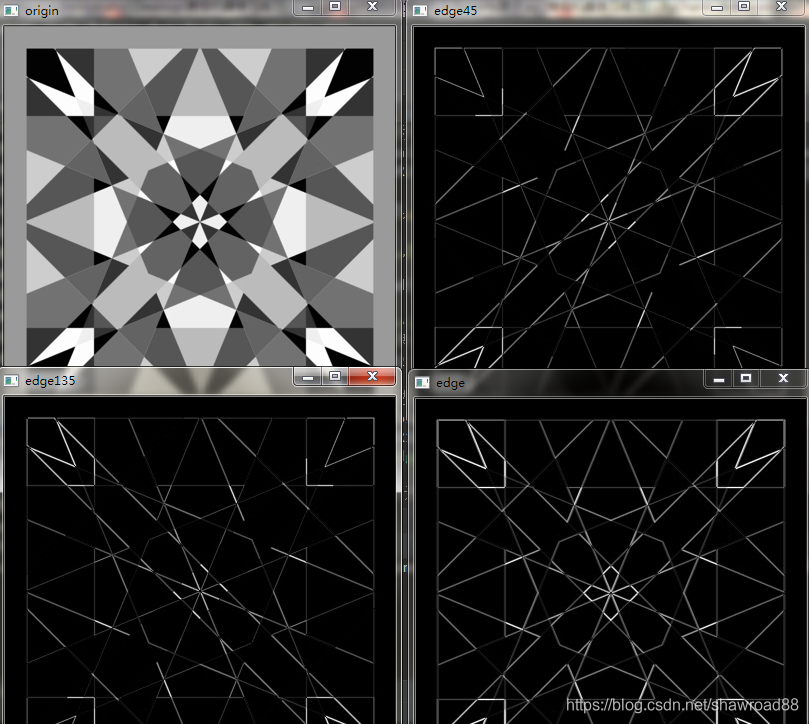809x724 pixels.
Task: Click the edge window's title bar icon
Action: (x=423, y=382)
